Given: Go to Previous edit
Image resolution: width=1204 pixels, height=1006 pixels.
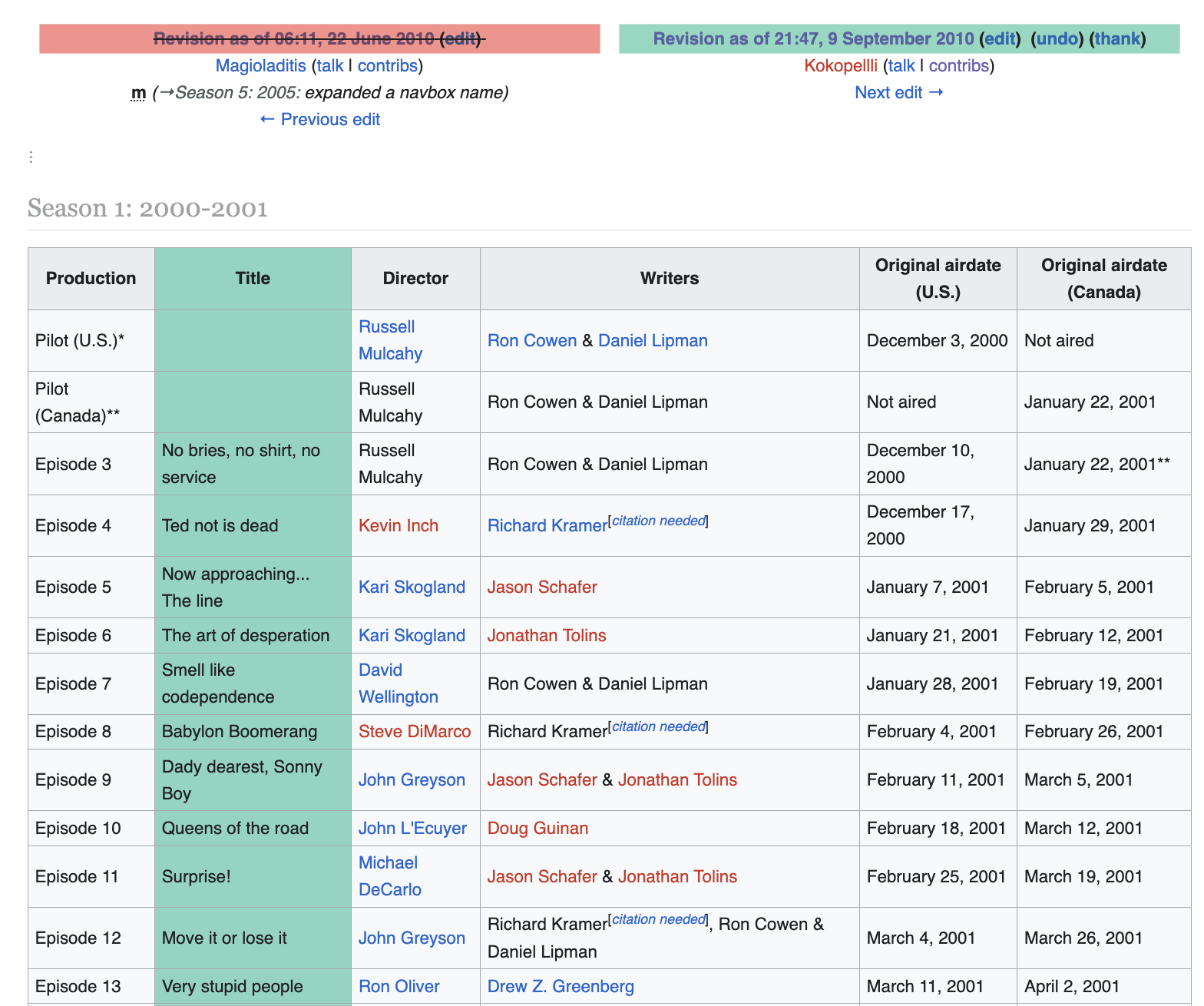Looking at the screenshot, I should 320,120.
